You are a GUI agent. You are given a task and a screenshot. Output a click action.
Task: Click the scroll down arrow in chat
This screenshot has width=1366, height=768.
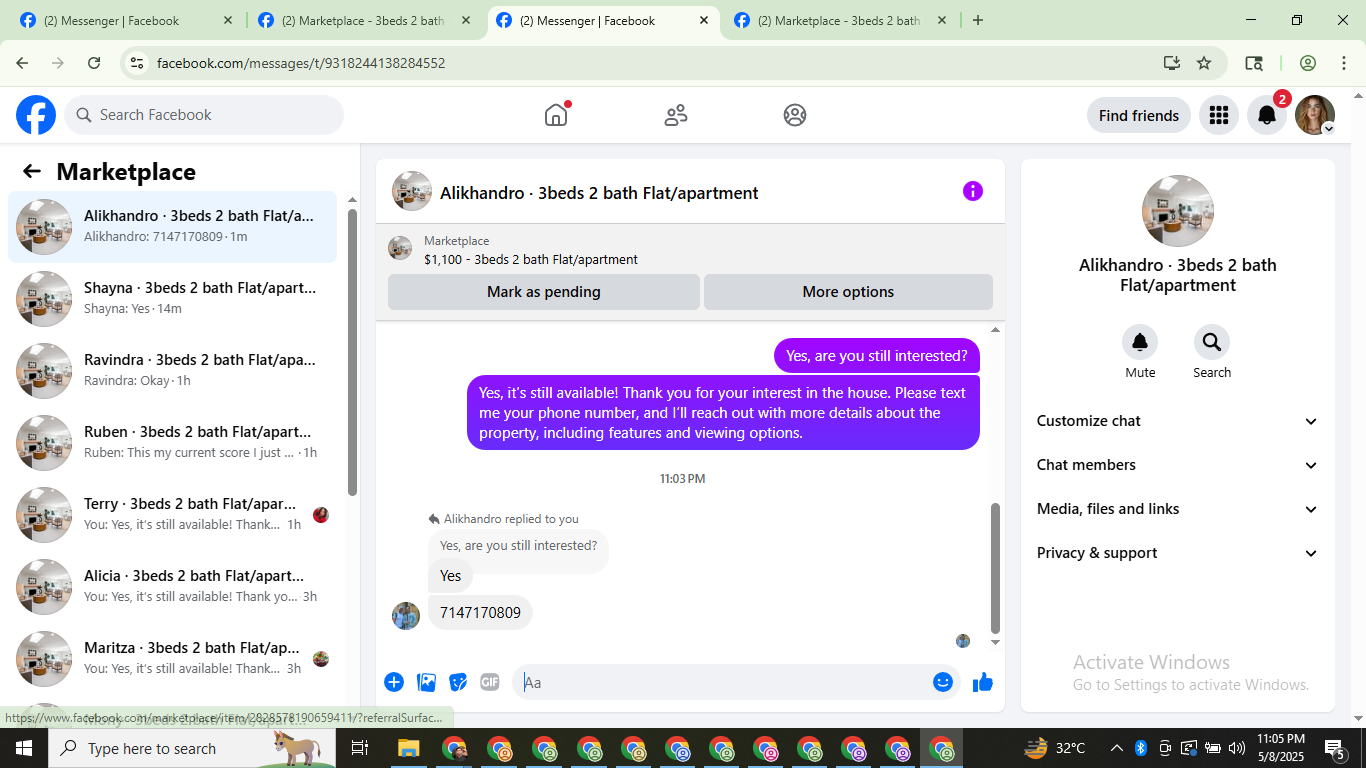pyautogui.click(x=995, y=642)
